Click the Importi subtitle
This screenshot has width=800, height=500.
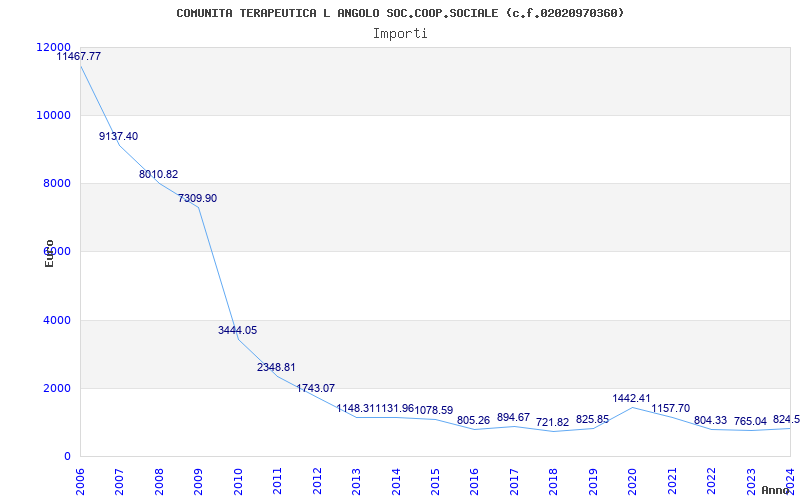tap(400, 34)
